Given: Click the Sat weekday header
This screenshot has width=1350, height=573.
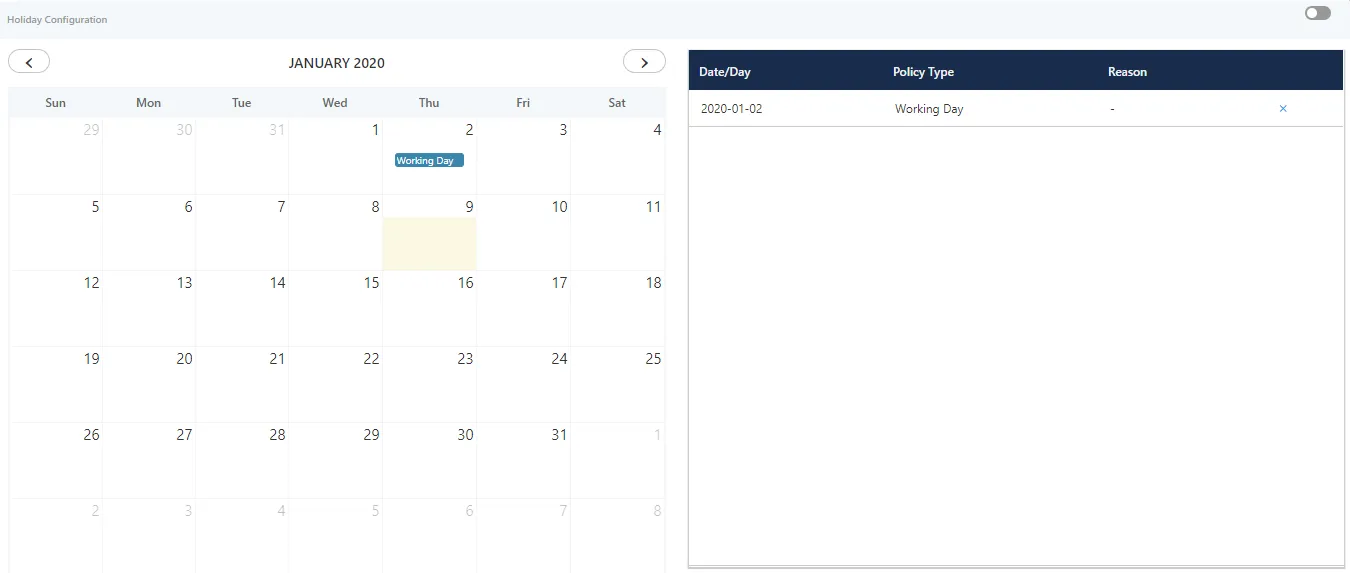Looking at the screenshot, I should [x=617, y=103].
